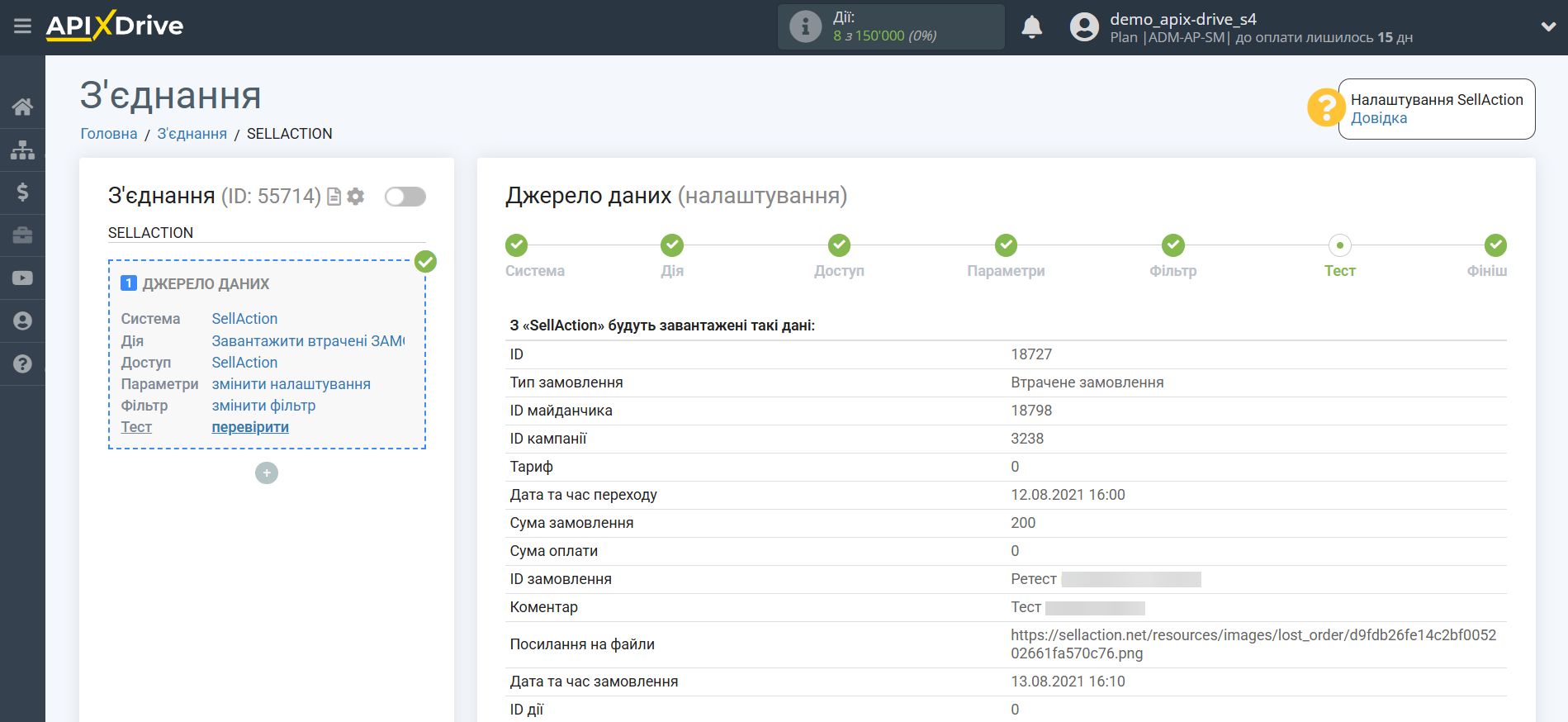1568x722 pixels.
Task: Toggle the connection on/off switch
Action: pos(405,197)
